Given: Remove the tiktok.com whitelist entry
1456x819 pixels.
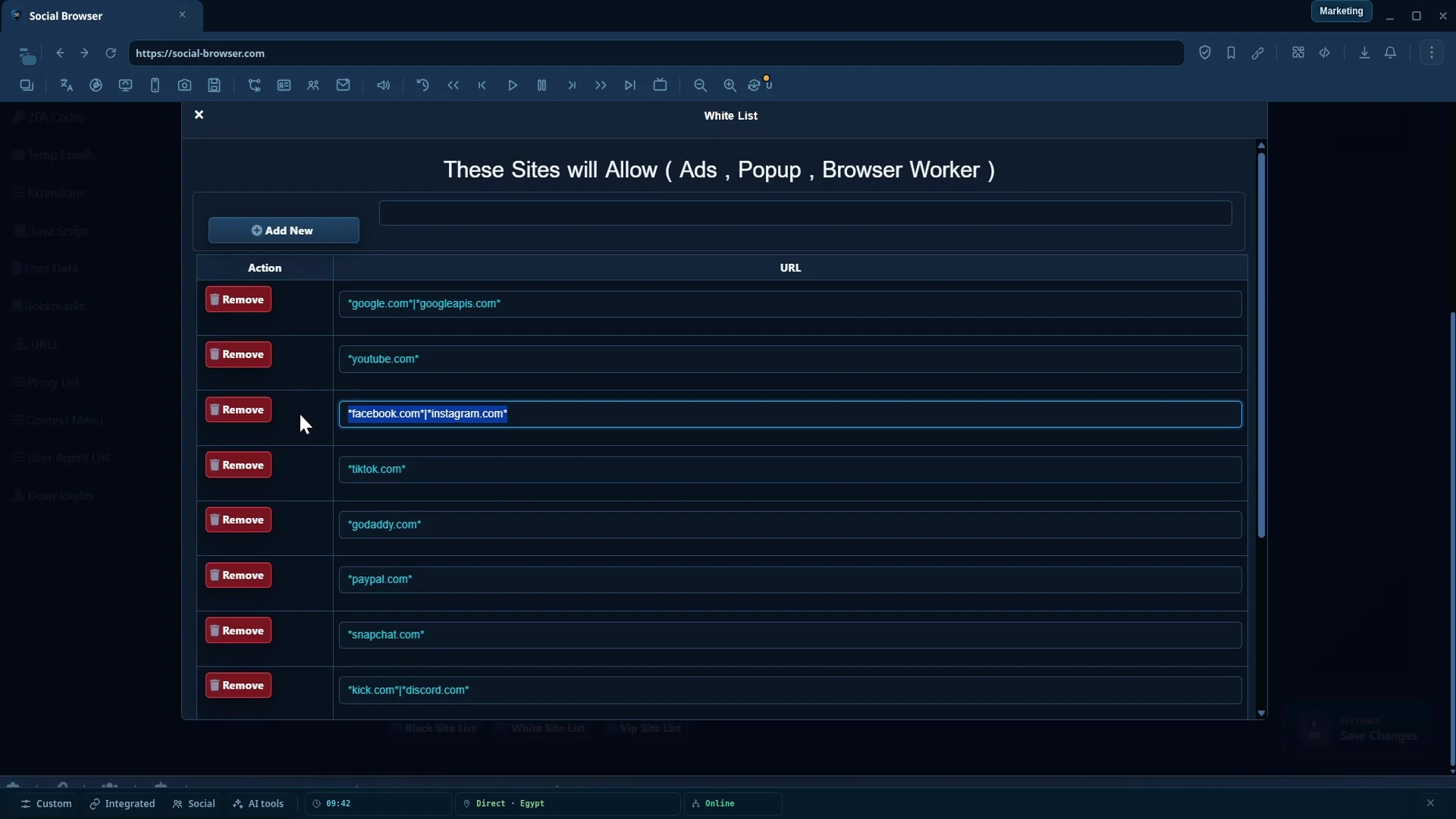Looking at the screenshot, I should pyautogui.click(x=238, y=466).
